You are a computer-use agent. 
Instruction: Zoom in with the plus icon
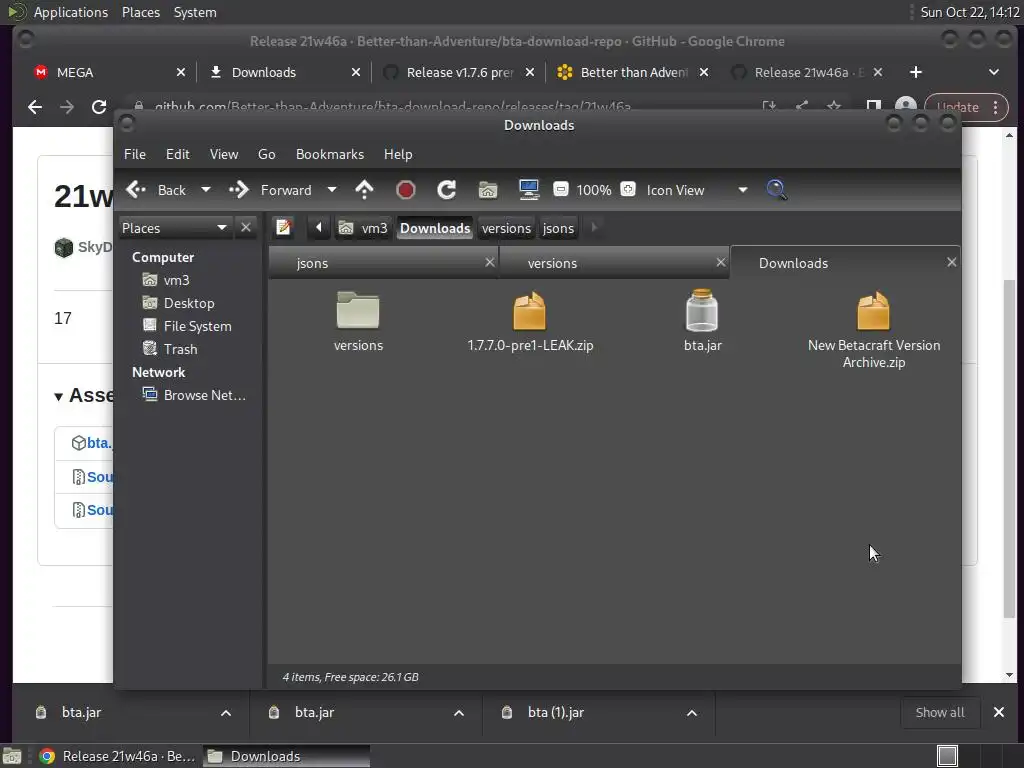(628, 189)
